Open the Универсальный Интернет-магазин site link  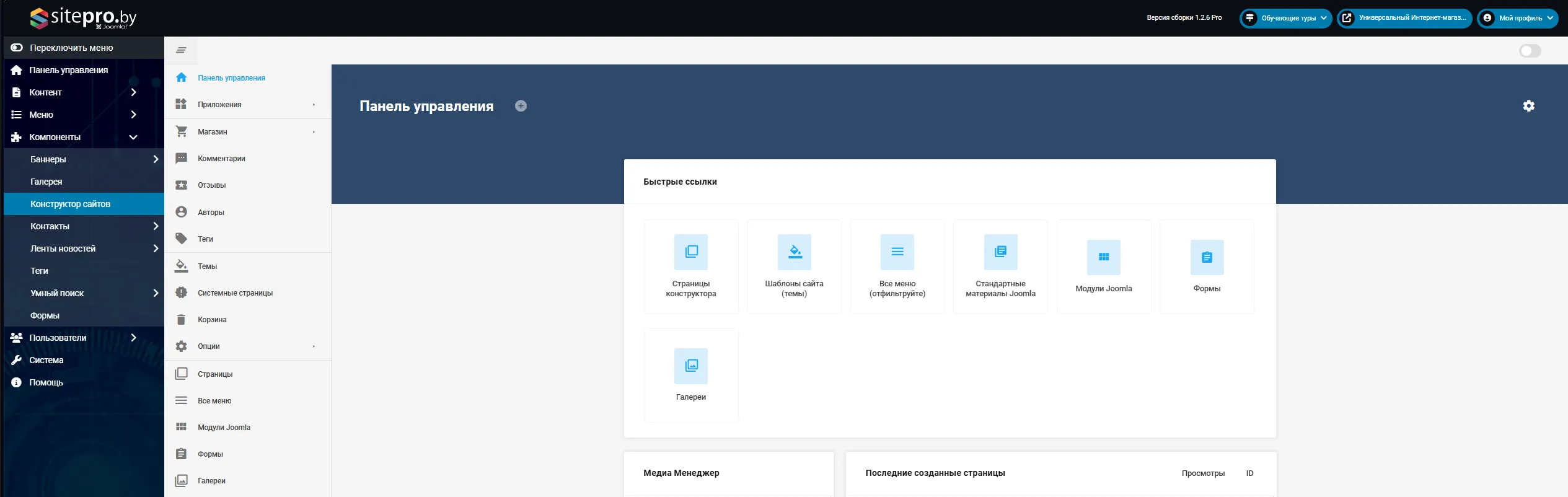[1404, 18]
